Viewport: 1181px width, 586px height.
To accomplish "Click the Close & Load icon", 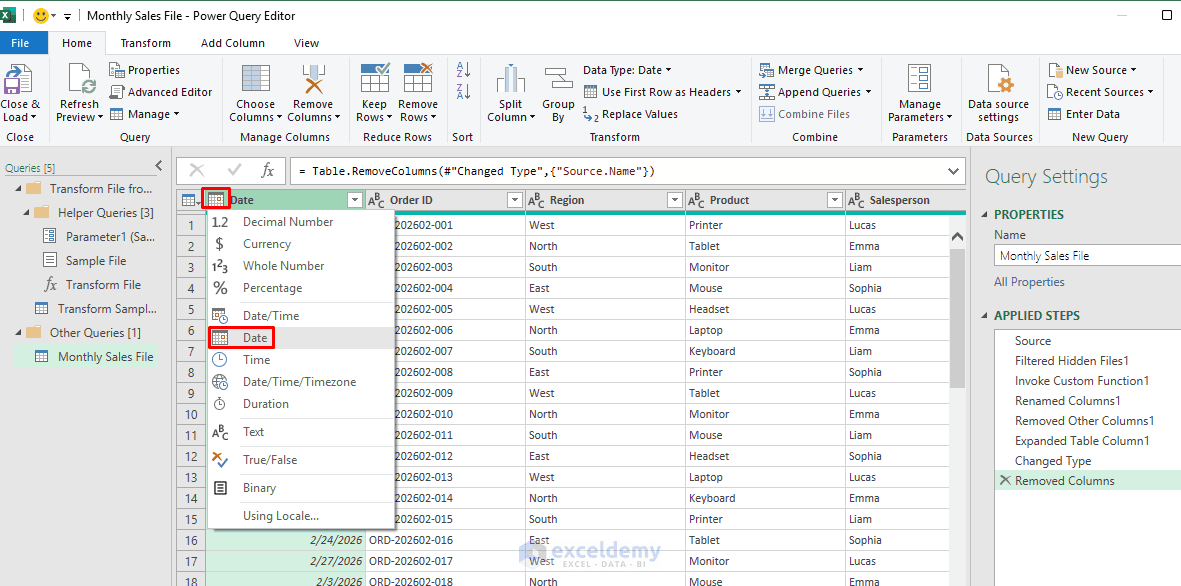I will (18, 80).
